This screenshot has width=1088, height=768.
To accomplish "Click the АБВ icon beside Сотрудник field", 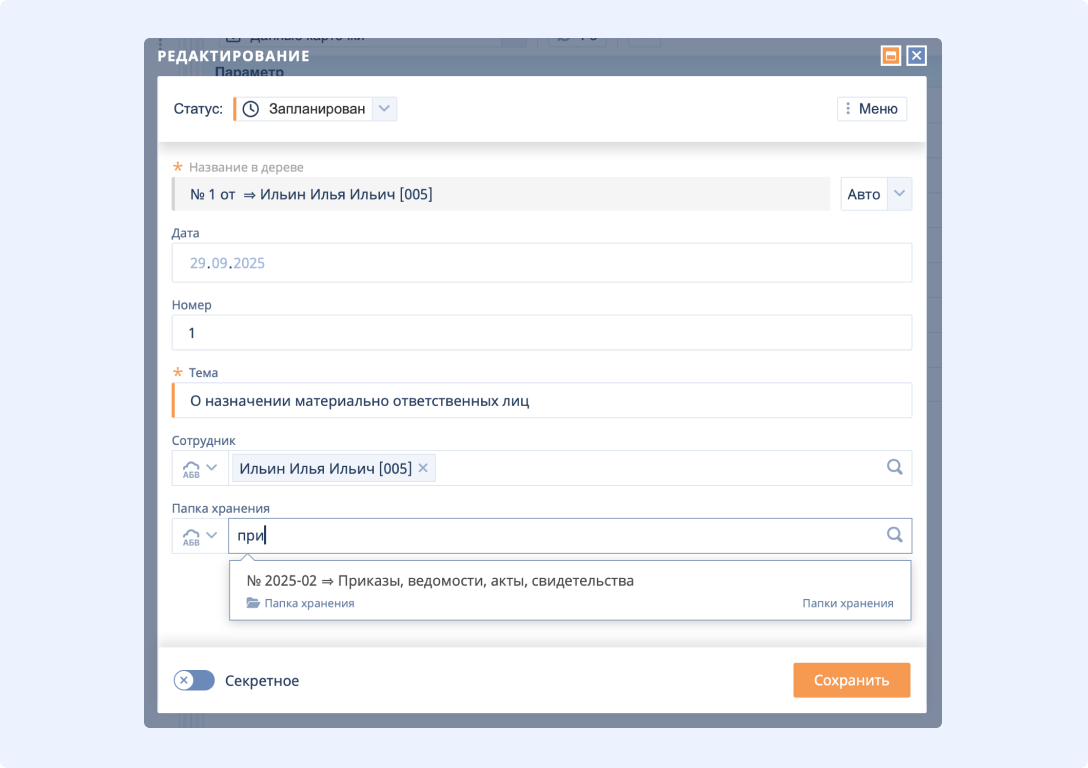I will click(x=190, y=468).
